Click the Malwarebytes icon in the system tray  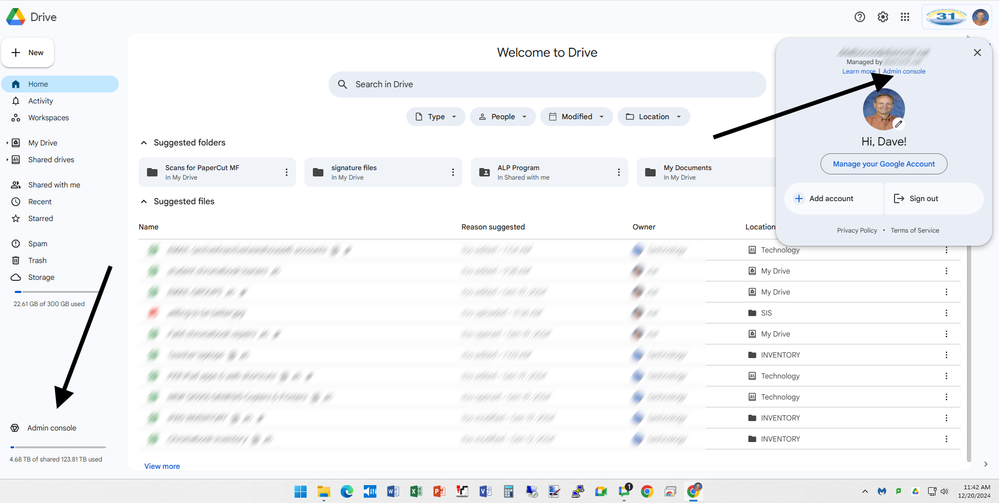click(x=882, y=492)
